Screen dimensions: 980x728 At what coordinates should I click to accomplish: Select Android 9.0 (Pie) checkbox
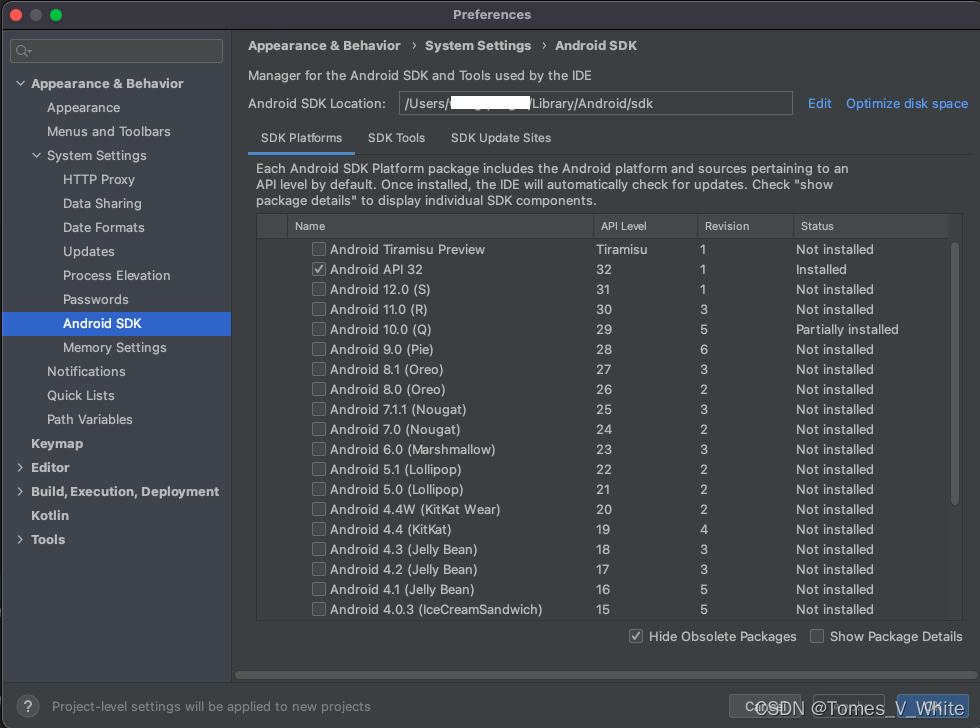[x=319, y=349]
